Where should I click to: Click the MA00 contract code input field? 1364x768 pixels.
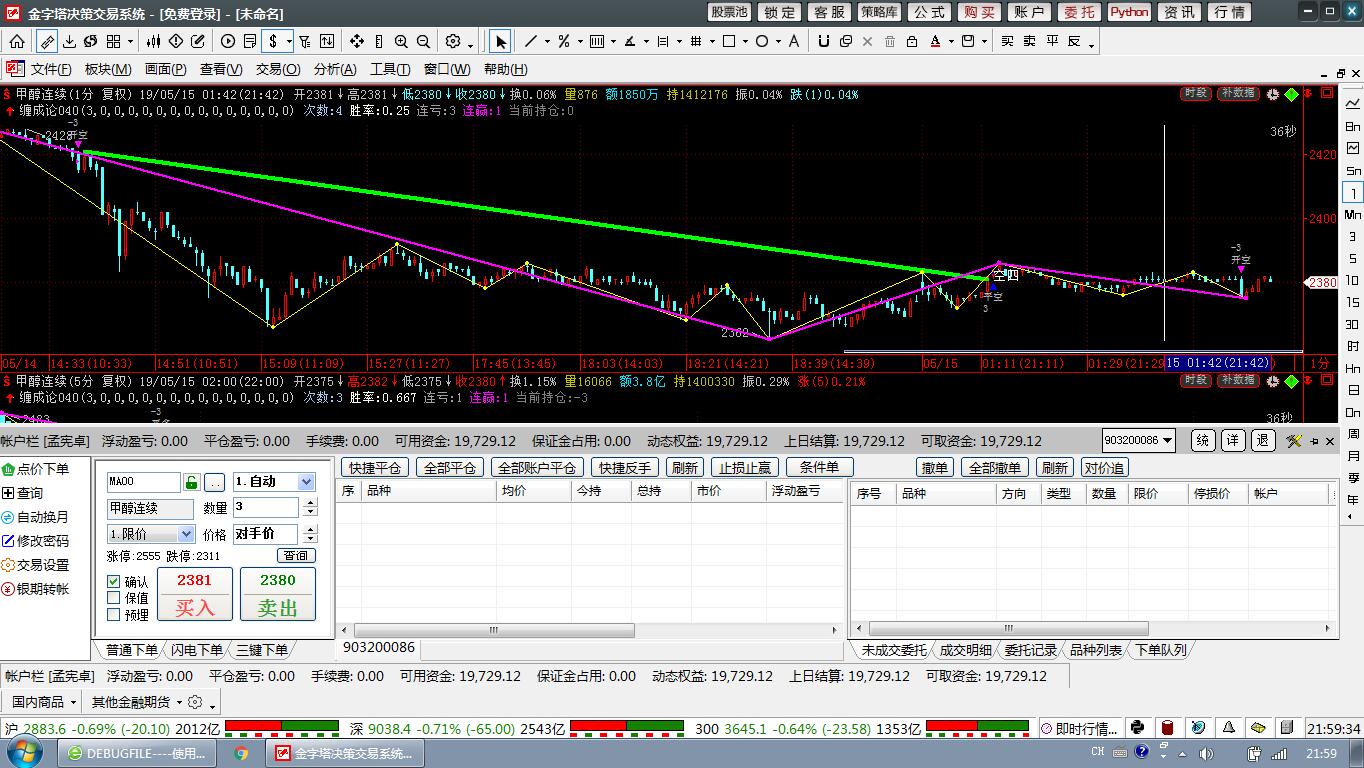[144, 482]
